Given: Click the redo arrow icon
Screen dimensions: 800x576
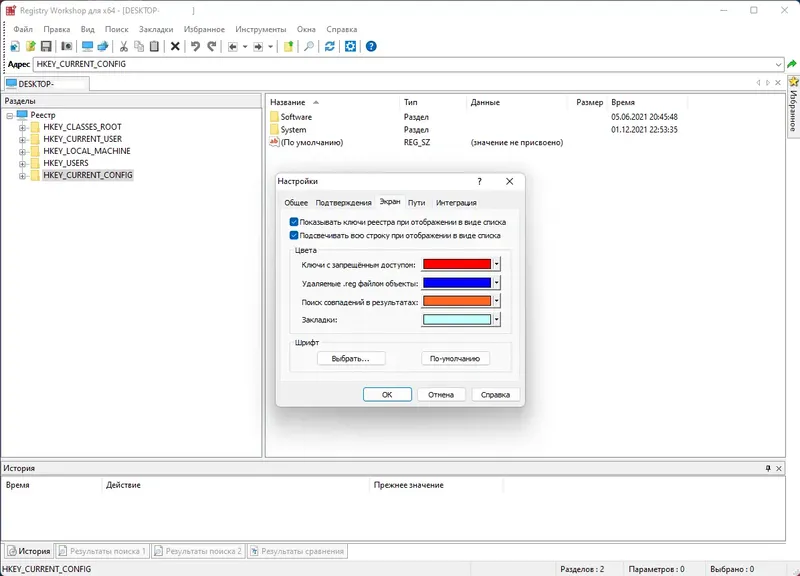Looking at the screenshot, I should coord(211,46).
